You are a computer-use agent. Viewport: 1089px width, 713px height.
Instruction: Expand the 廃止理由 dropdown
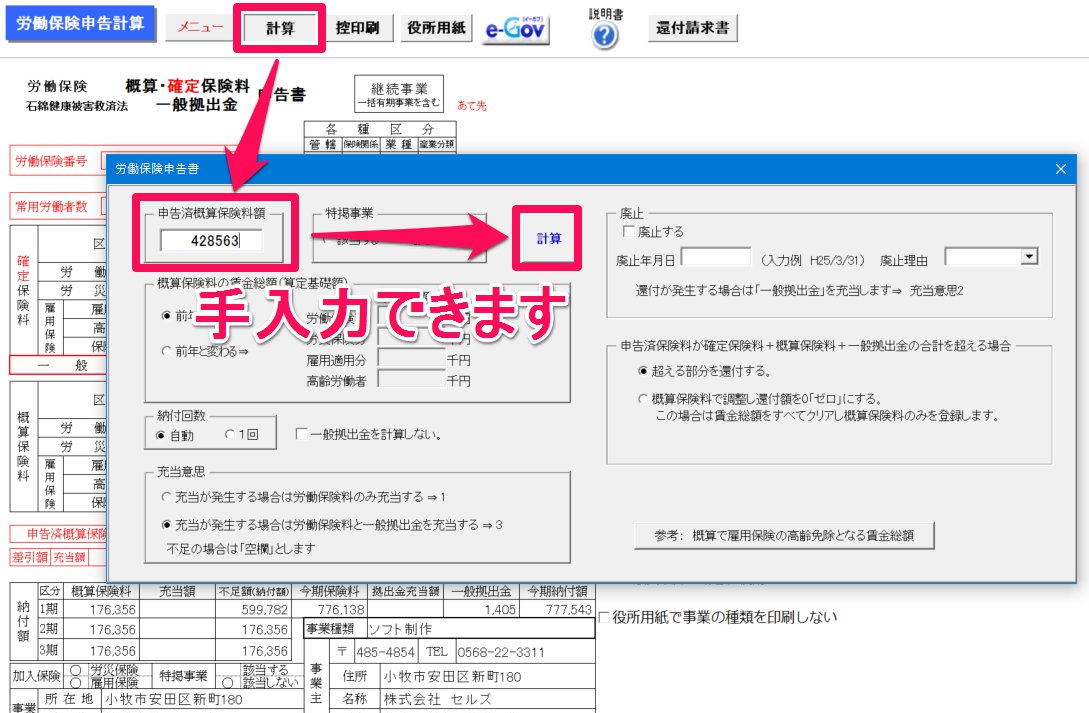[1028, 258]
